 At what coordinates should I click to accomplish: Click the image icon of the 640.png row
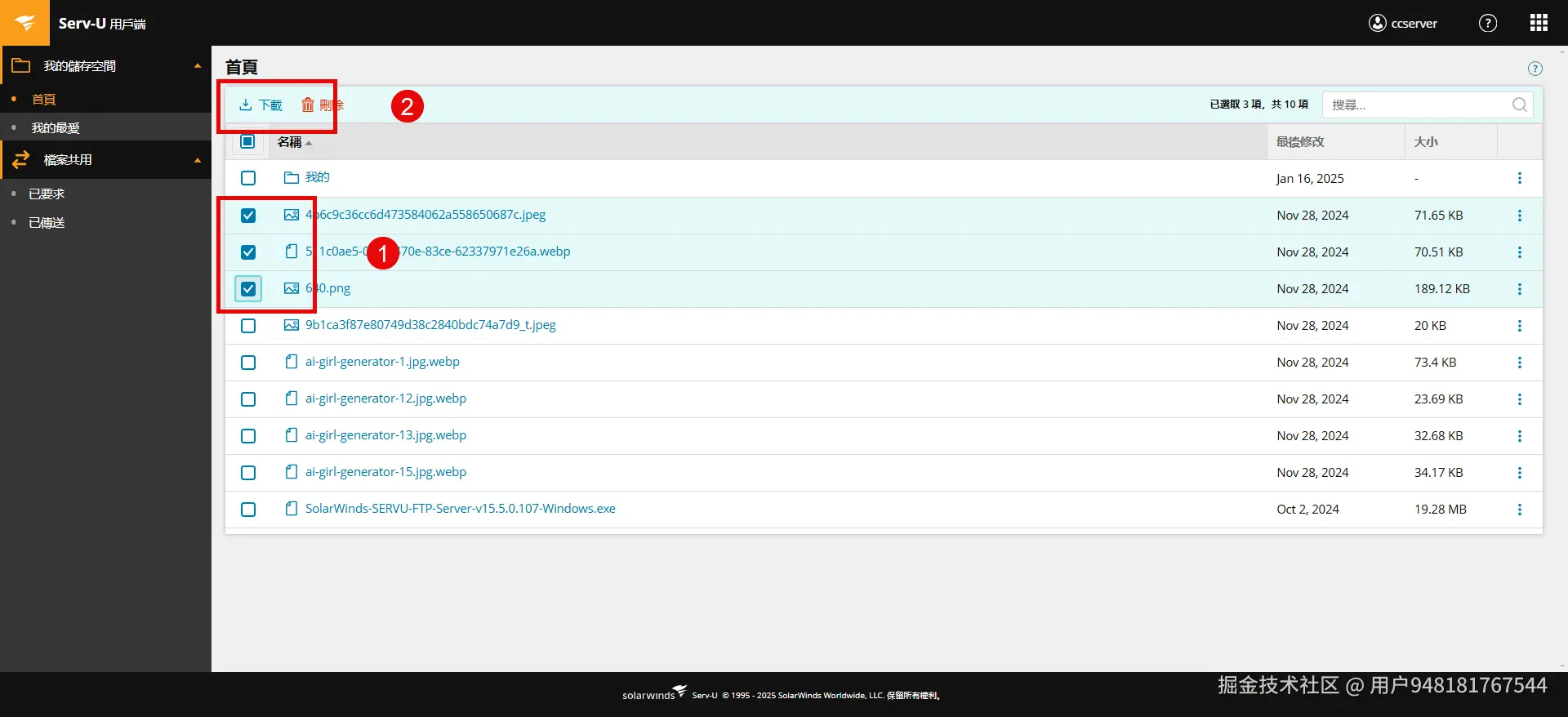click(x=291, y=288)
